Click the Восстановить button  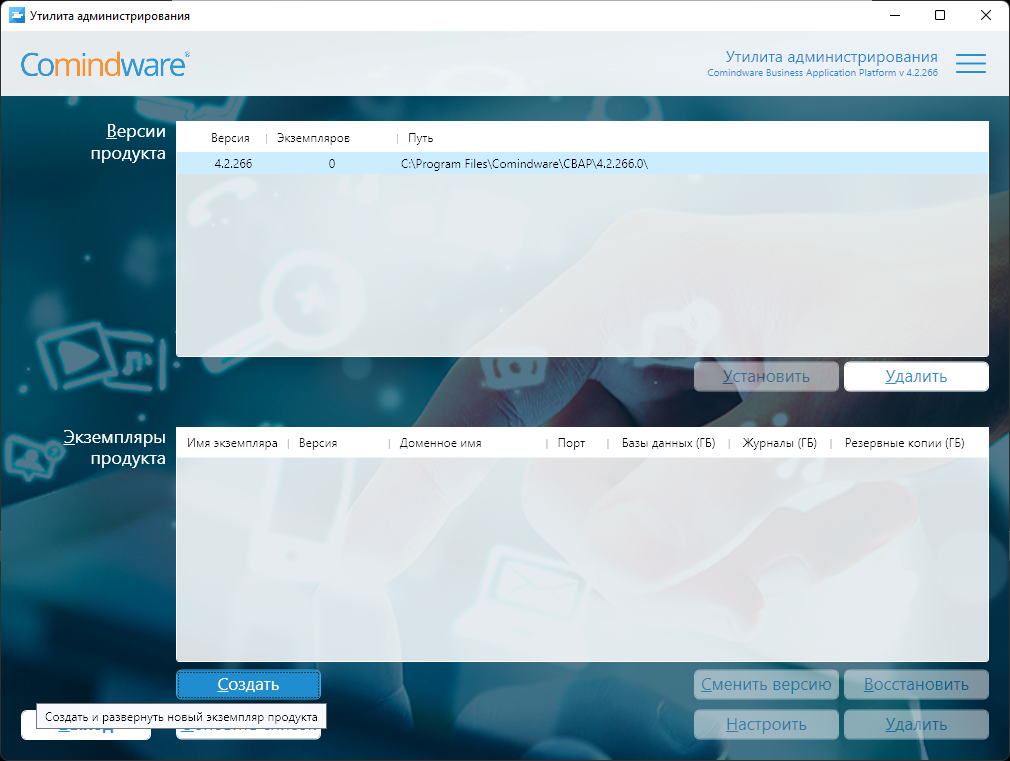point(916,684)
